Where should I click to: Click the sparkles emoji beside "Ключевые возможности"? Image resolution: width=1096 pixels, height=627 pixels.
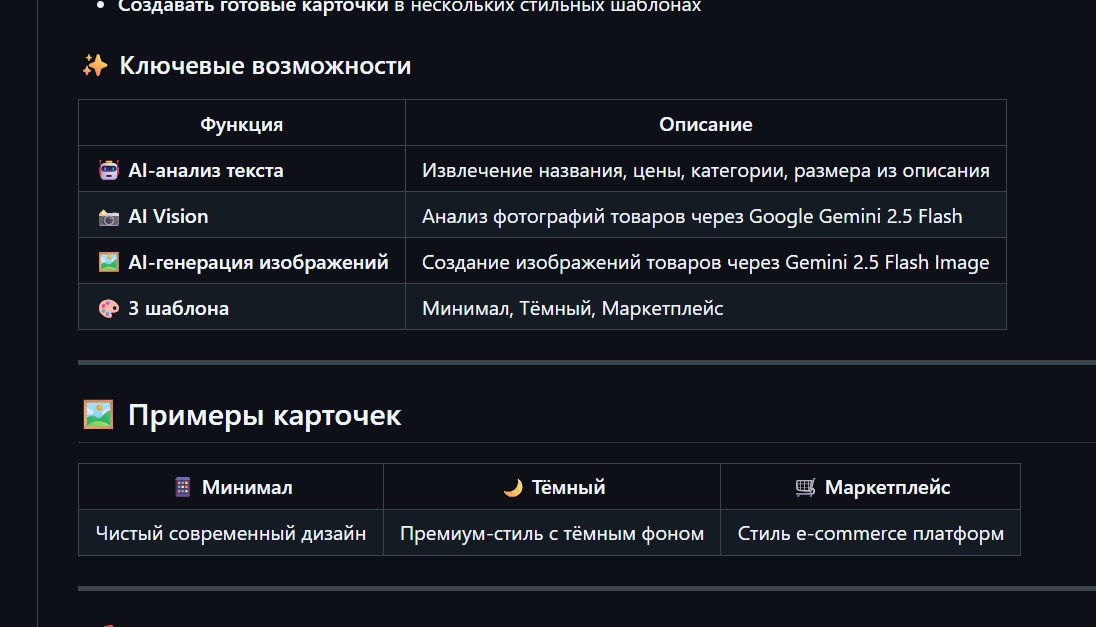[x=95, y=66]
